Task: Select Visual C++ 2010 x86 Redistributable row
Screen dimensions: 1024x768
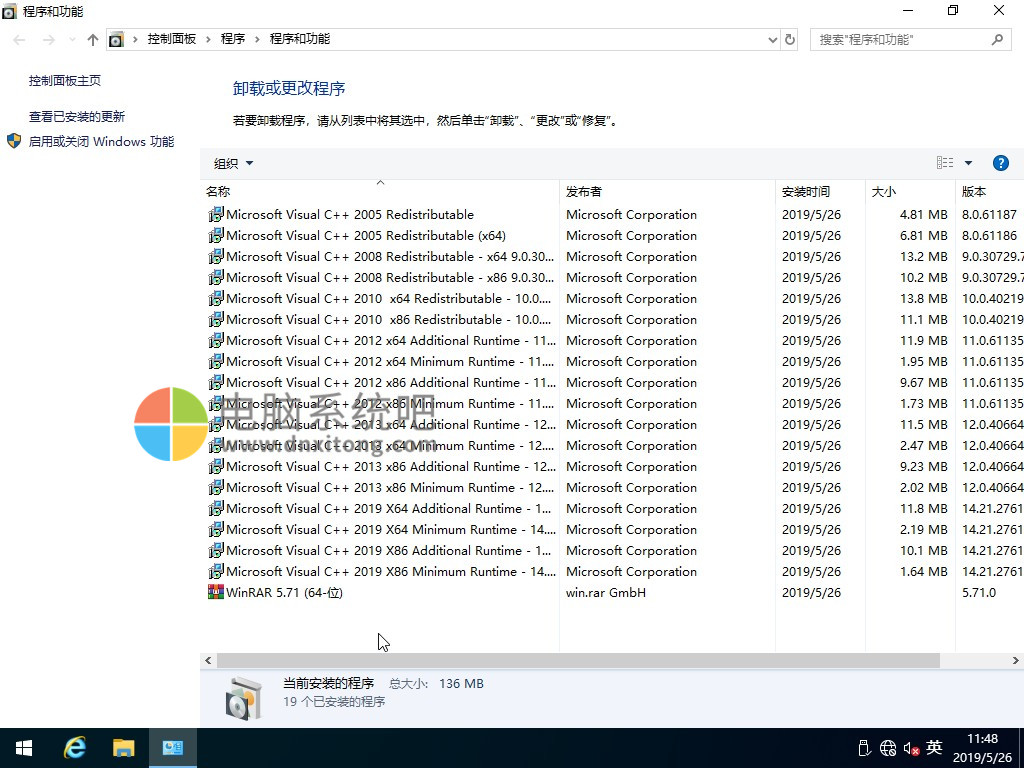Action: [x=612, y=319]
